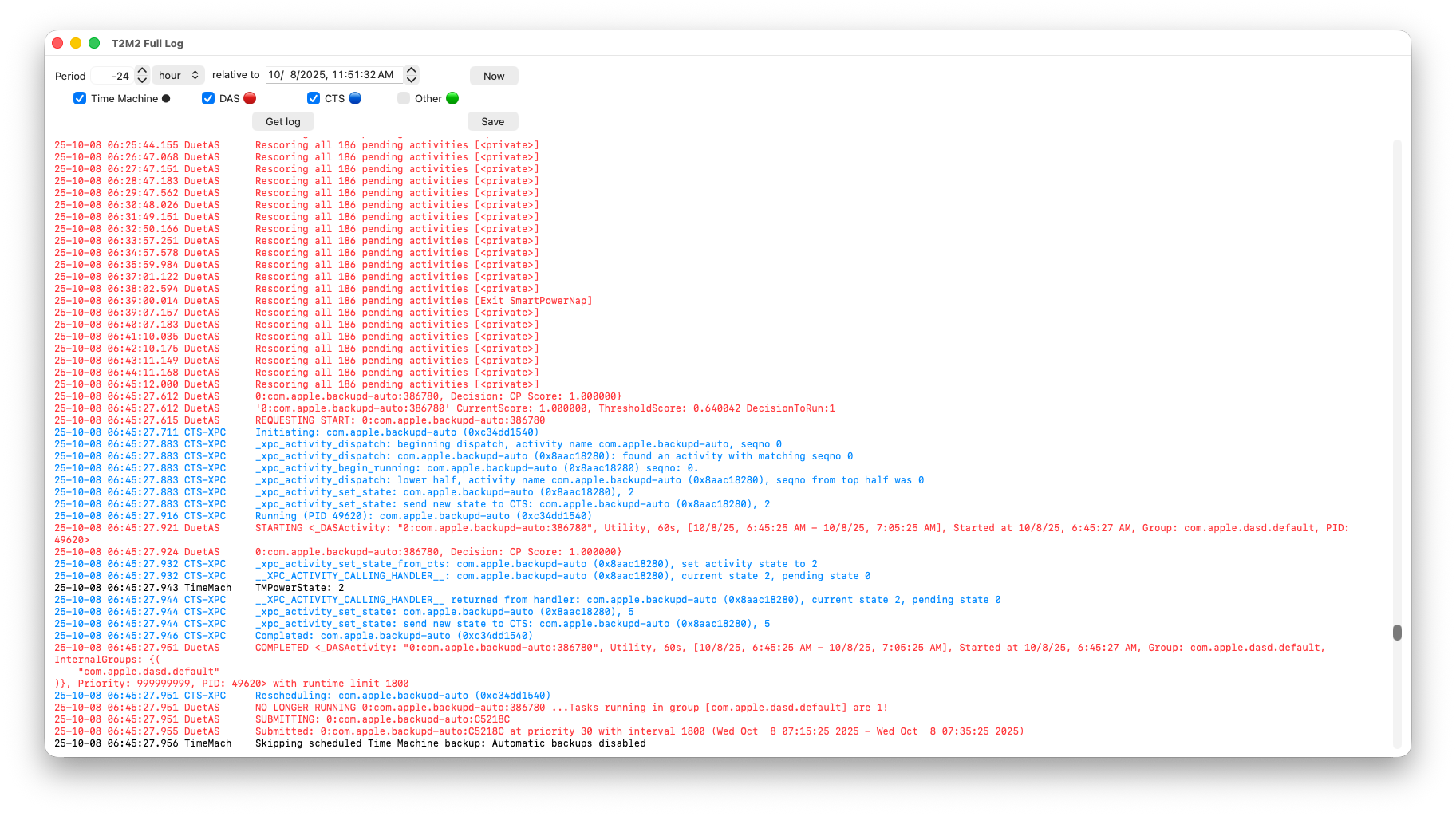The image size is (1456, 816).
Task: Click the green zoom window button
Action: click(94, 43)
